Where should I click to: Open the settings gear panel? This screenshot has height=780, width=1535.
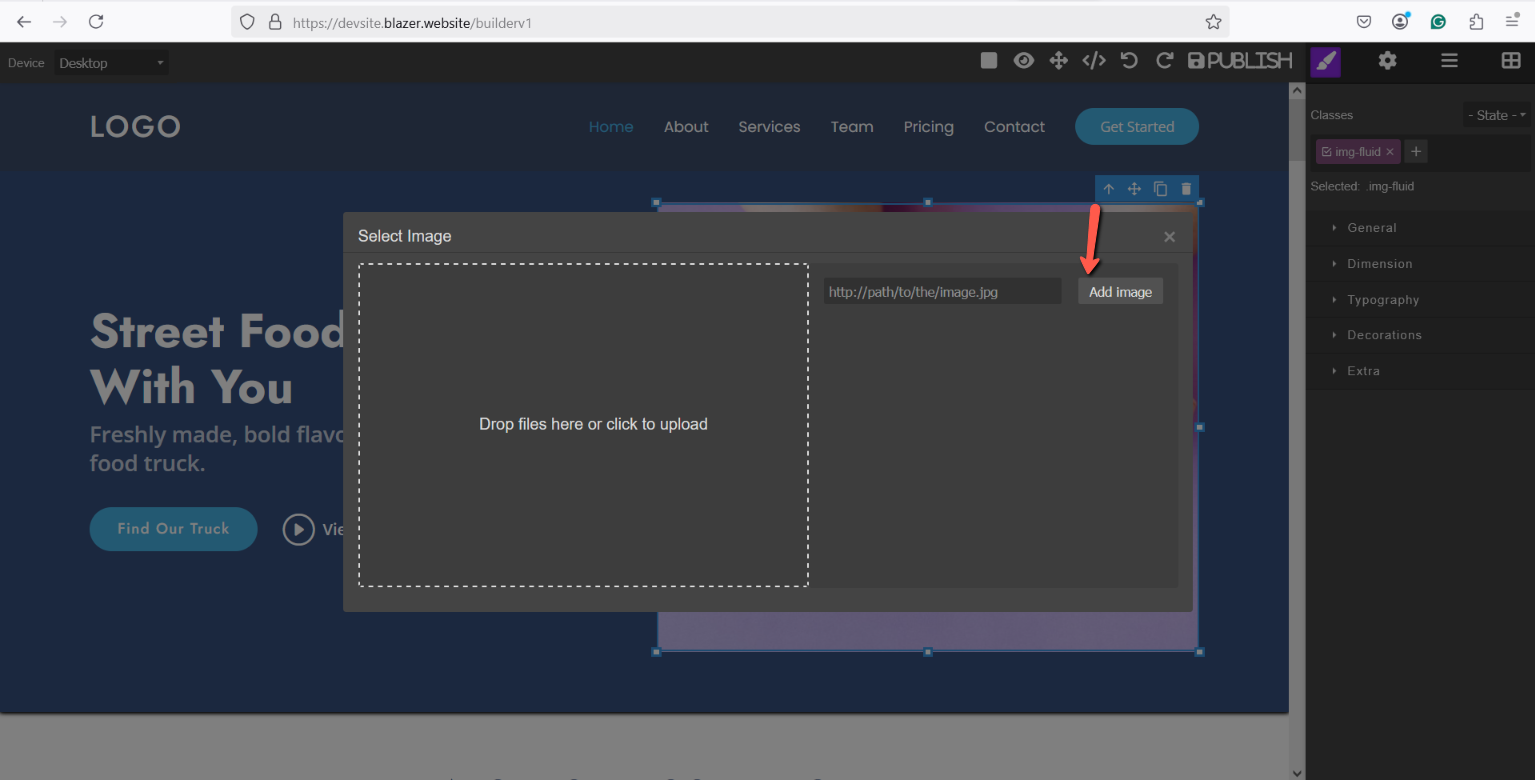pos(1387,61)
